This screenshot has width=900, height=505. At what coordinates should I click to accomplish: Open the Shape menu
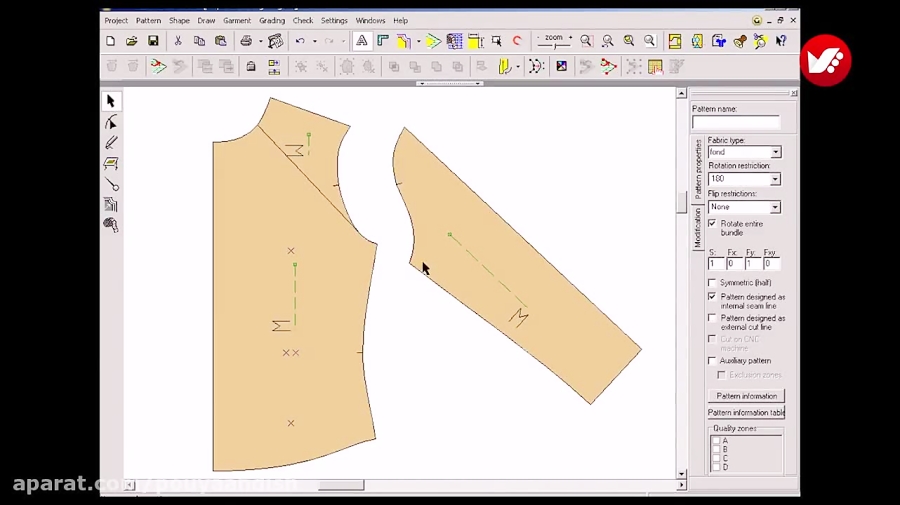pyautogui.click(x=179, y=21)
